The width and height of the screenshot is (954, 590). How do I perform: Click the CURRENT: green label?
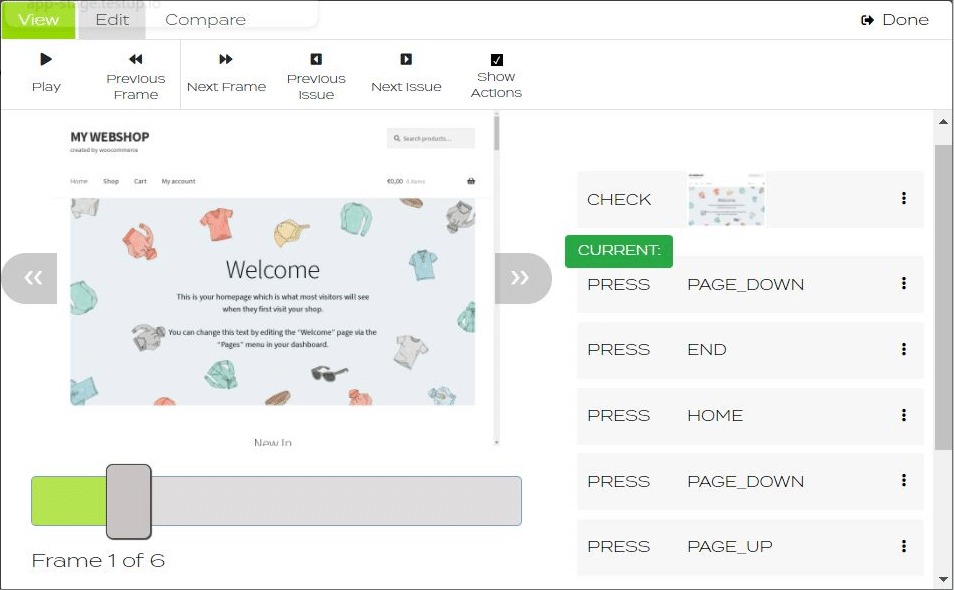point(619,251)
